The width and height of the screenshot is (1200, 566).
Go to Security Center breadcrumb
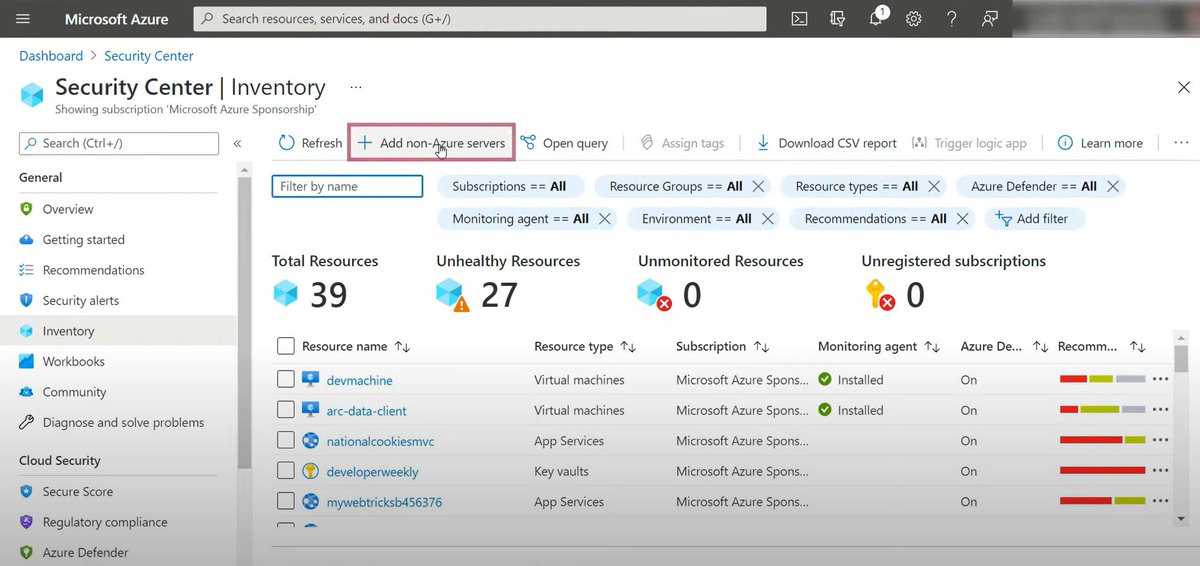[149, 56]
